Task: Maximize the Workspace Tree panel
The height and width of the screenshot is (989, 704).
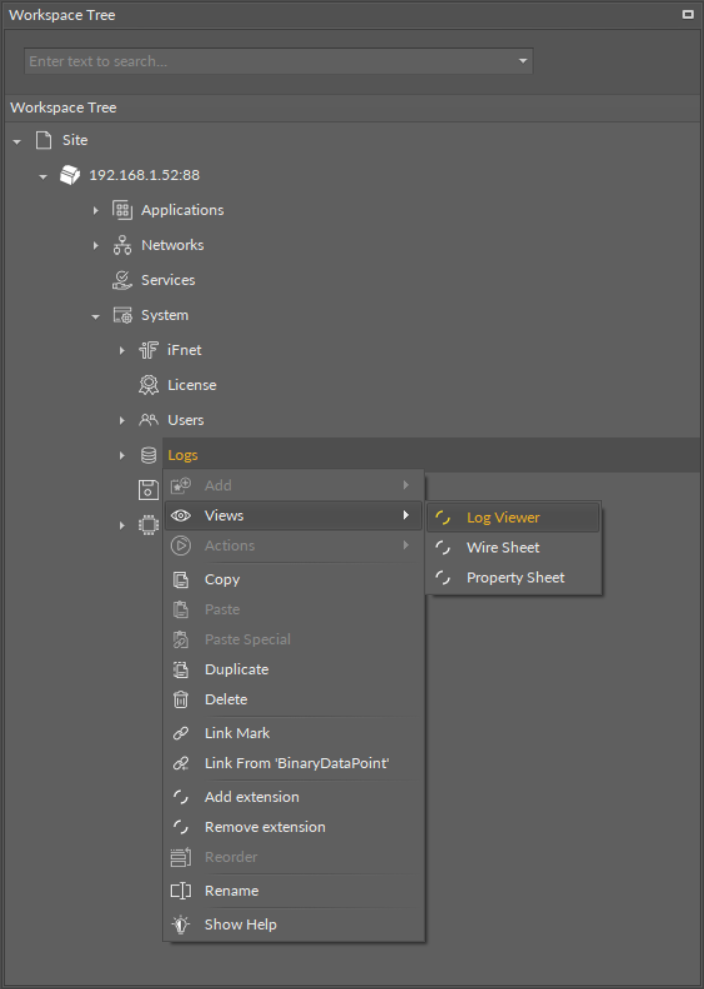Action: click(x=687, y=15)
